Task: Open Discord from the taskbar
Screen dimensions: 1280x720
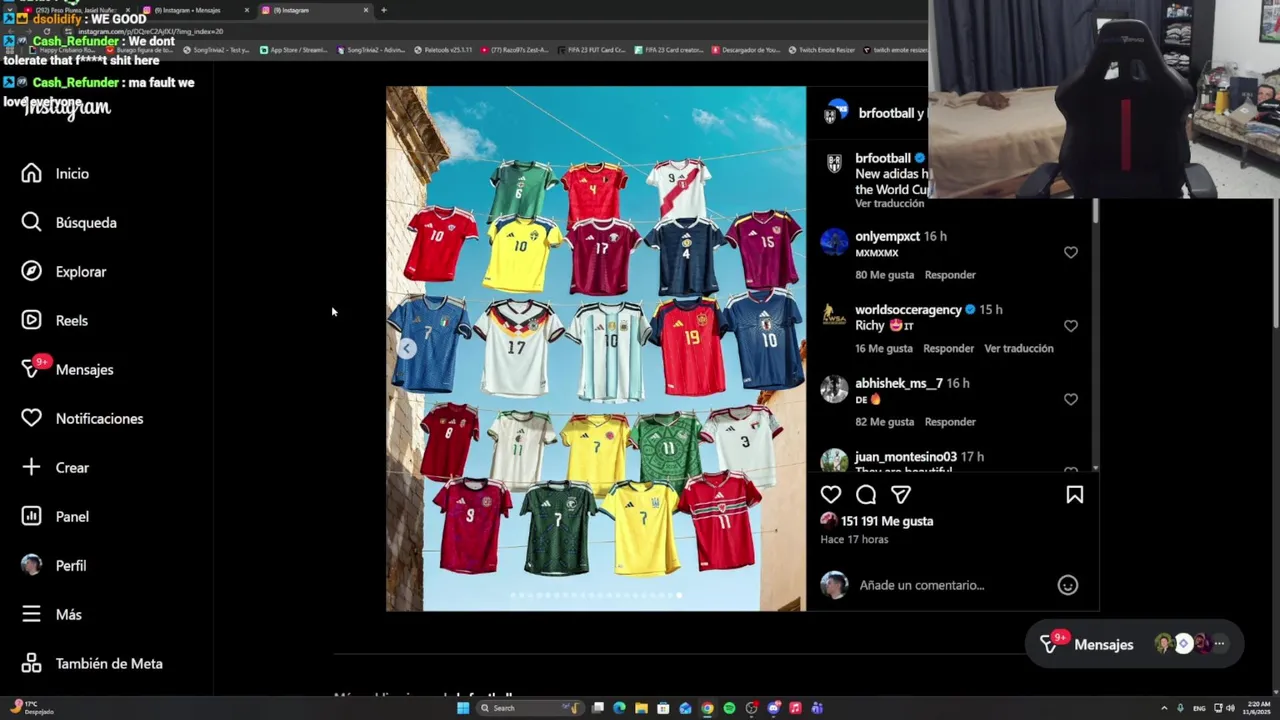Action: point(773,708)
